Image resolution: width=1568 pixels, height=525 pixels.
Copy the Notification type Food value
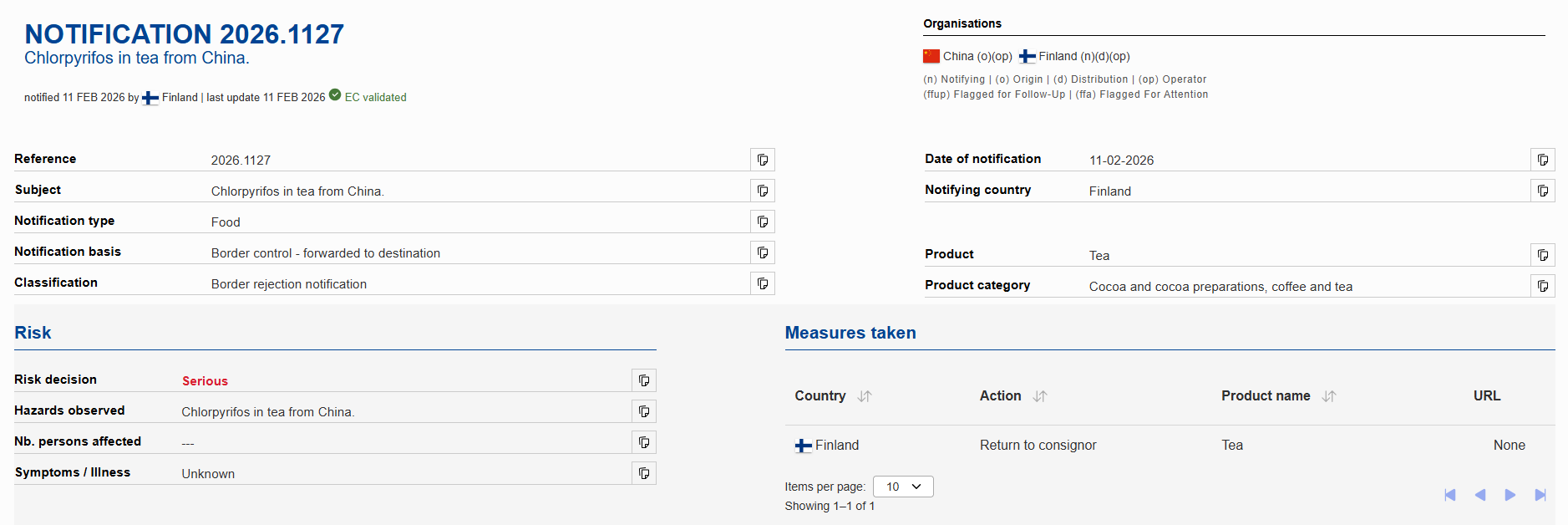coord(763,222)
